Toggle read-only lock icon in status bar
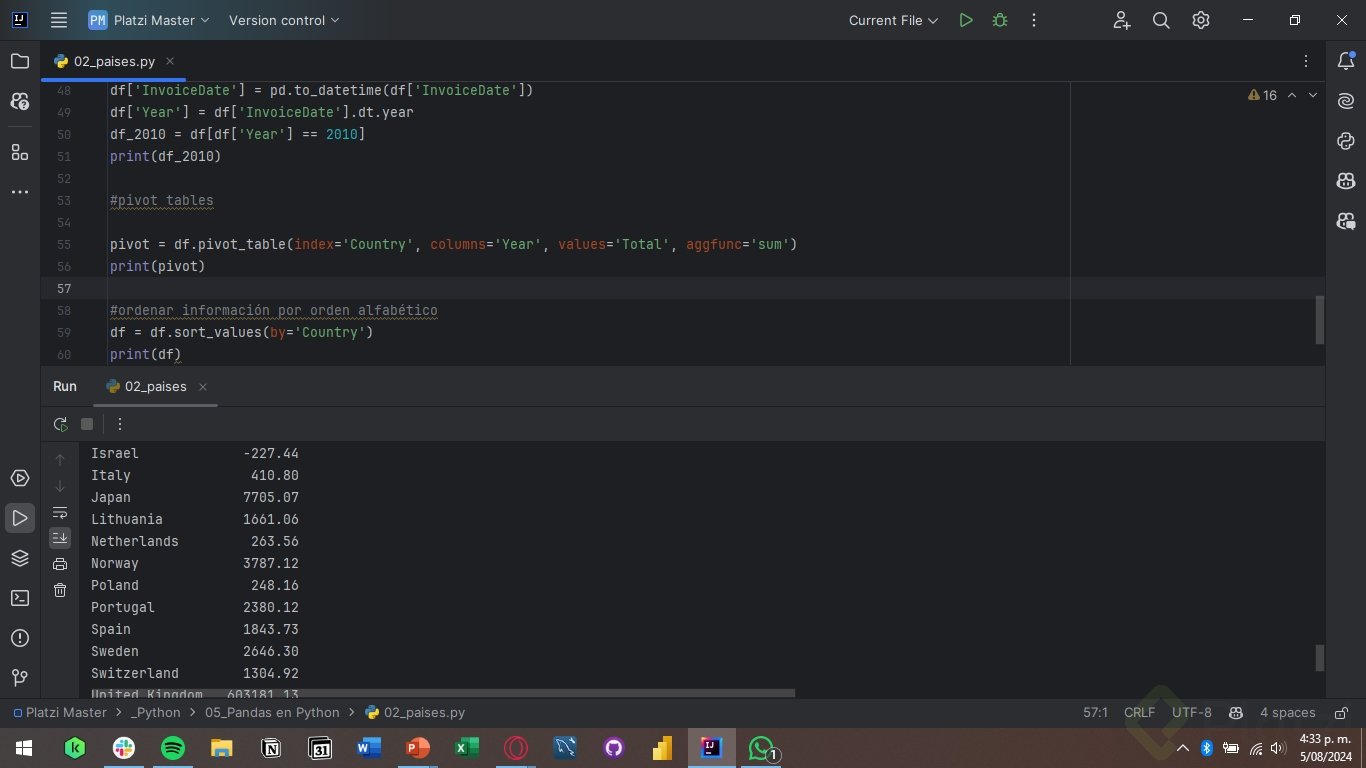This screenshot has width=1366, height=768. [x=1341, y=713]
